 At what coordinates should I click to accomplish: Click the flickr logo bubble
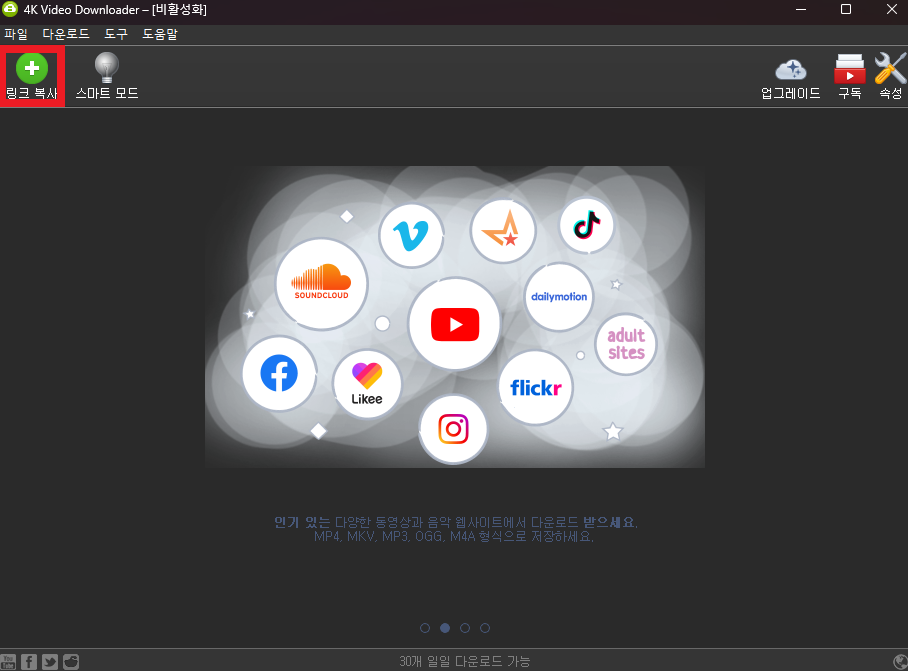tap(536, 387)
